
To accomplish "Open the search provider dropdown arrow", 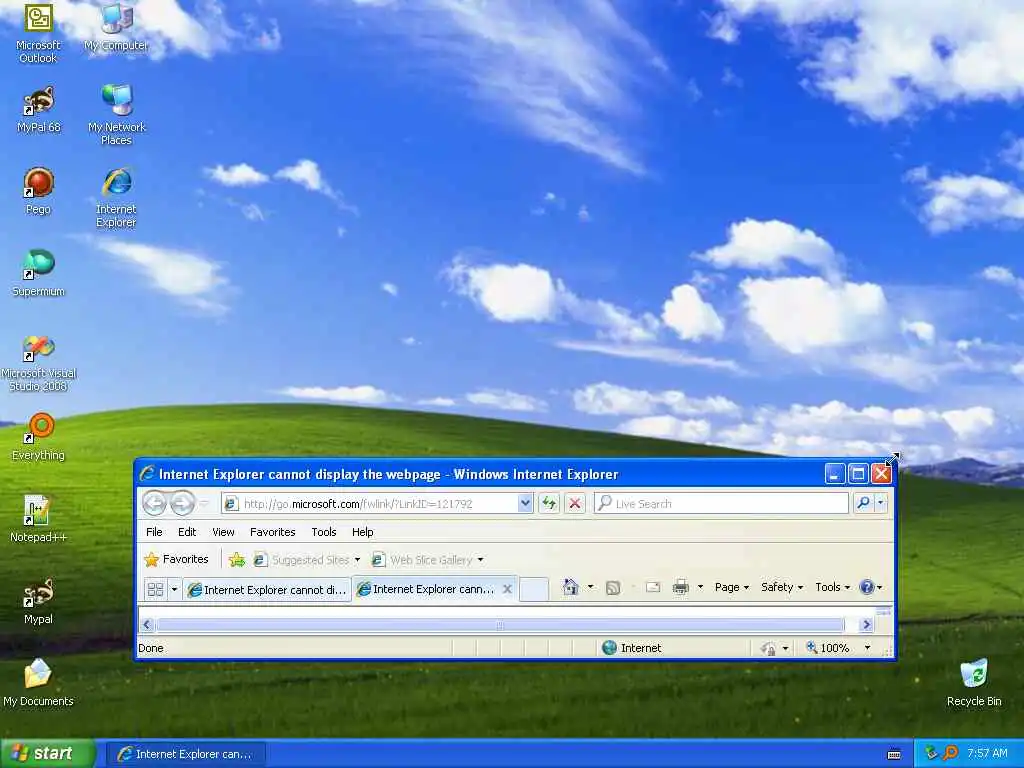I will 880,503.
